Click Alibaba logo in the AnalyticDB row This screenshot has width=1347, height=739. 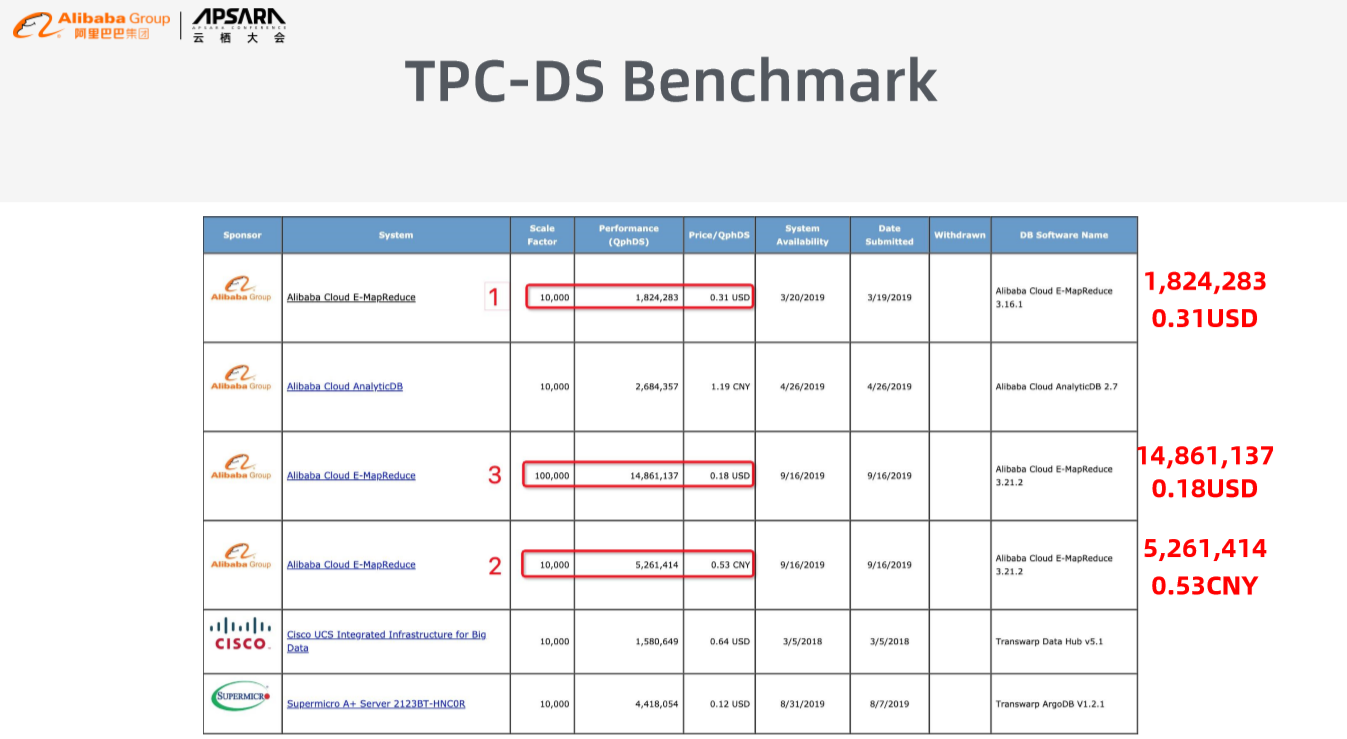tap(241, 378)
